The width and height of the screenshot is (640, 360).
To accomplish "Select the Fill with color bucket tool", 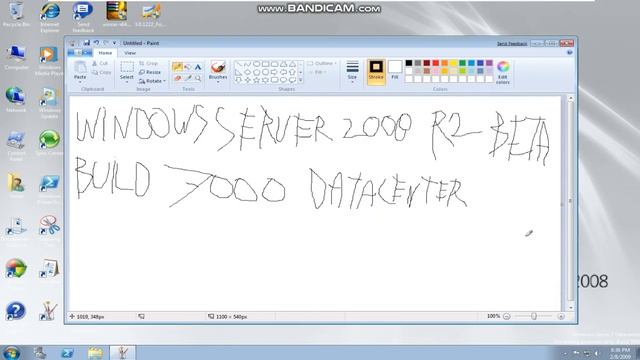I will [188, 67].
